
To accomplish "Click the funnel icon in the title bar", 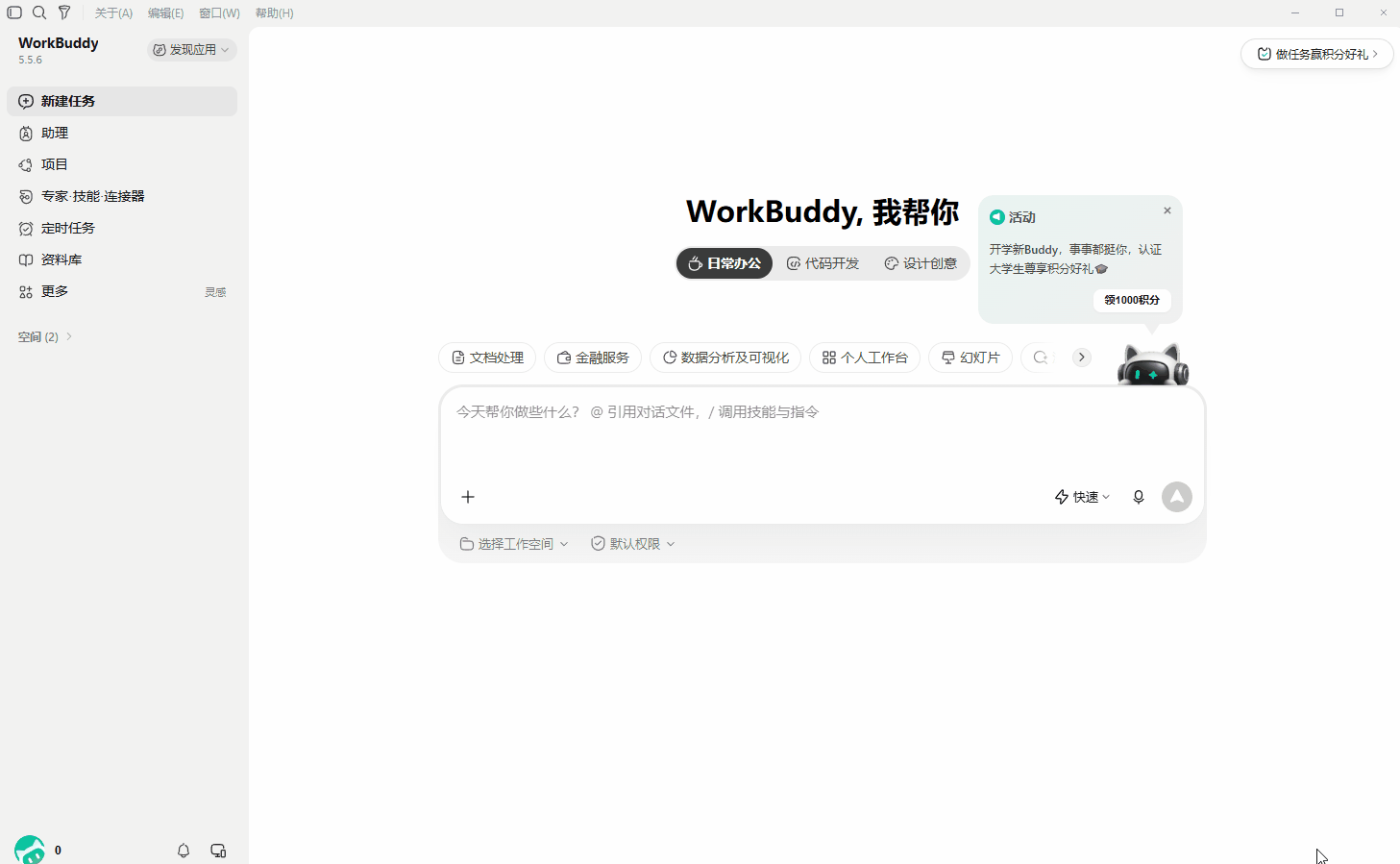I will tap(64, 12).
